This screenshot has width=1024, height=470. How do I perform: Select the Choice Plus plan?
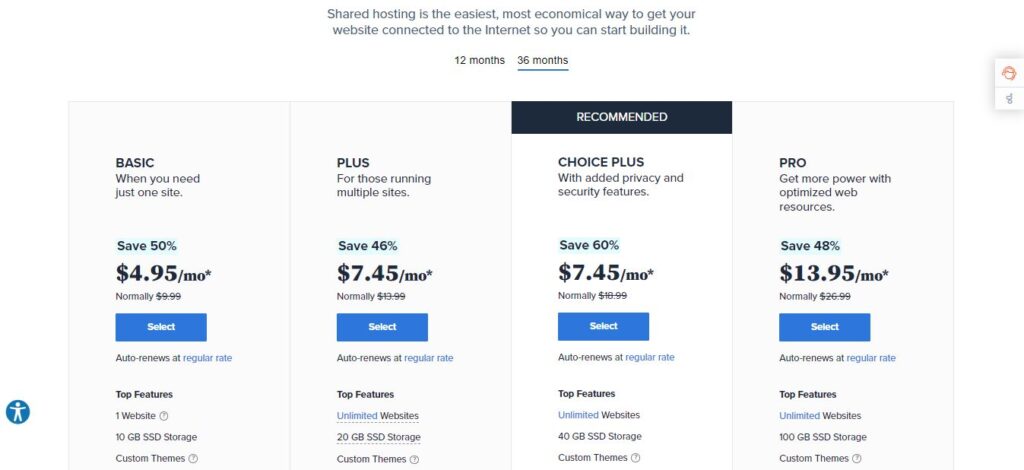click(x=603, y=326)
